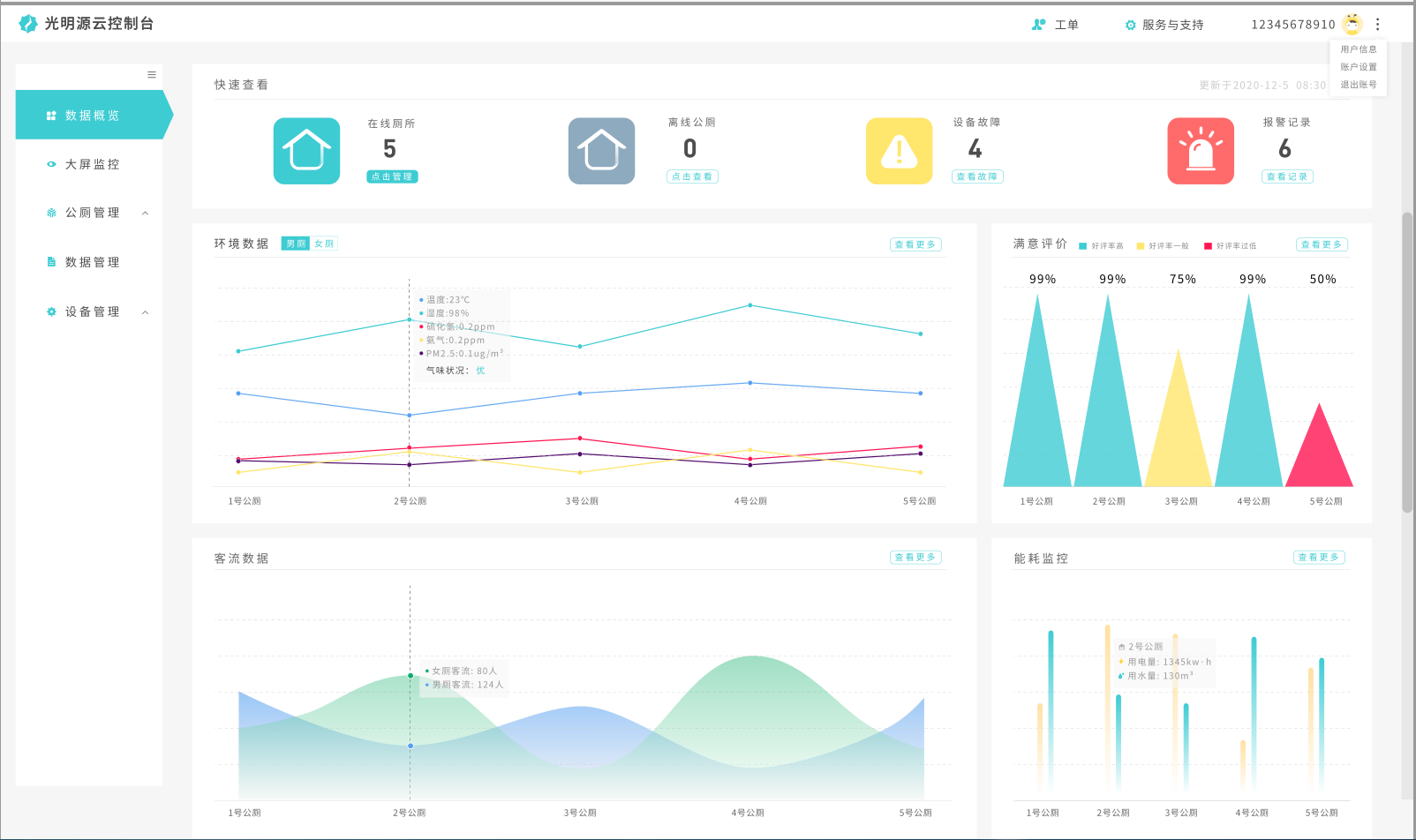Click 查看更多 in the 客流数据 panel
Viewport: 1416px width, 840px height.
915,557
